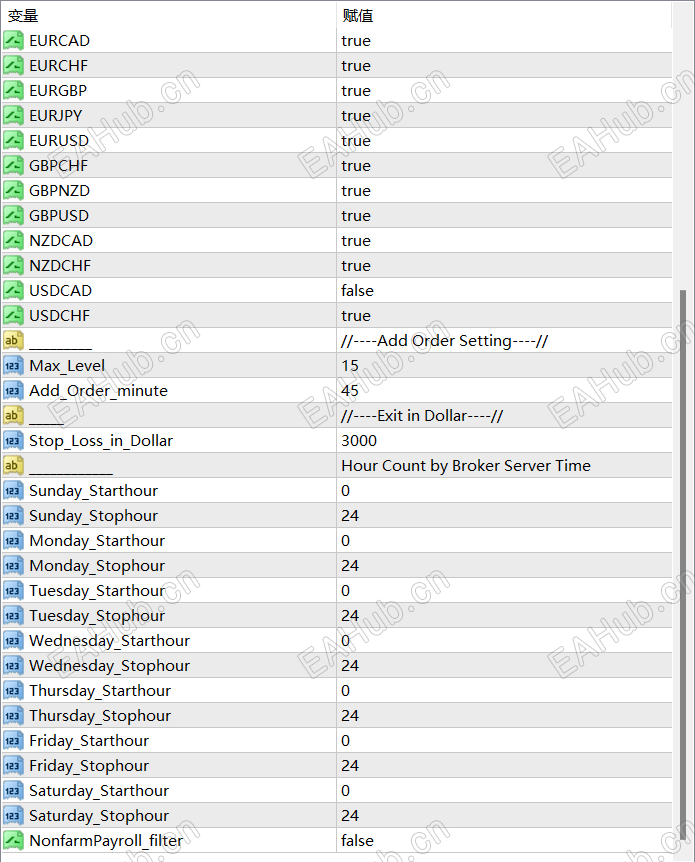Image resolution: width=695 pixels, height=862 pixels.
Task: Select the Max_Level value 15
Action: [x=350, y=366]
